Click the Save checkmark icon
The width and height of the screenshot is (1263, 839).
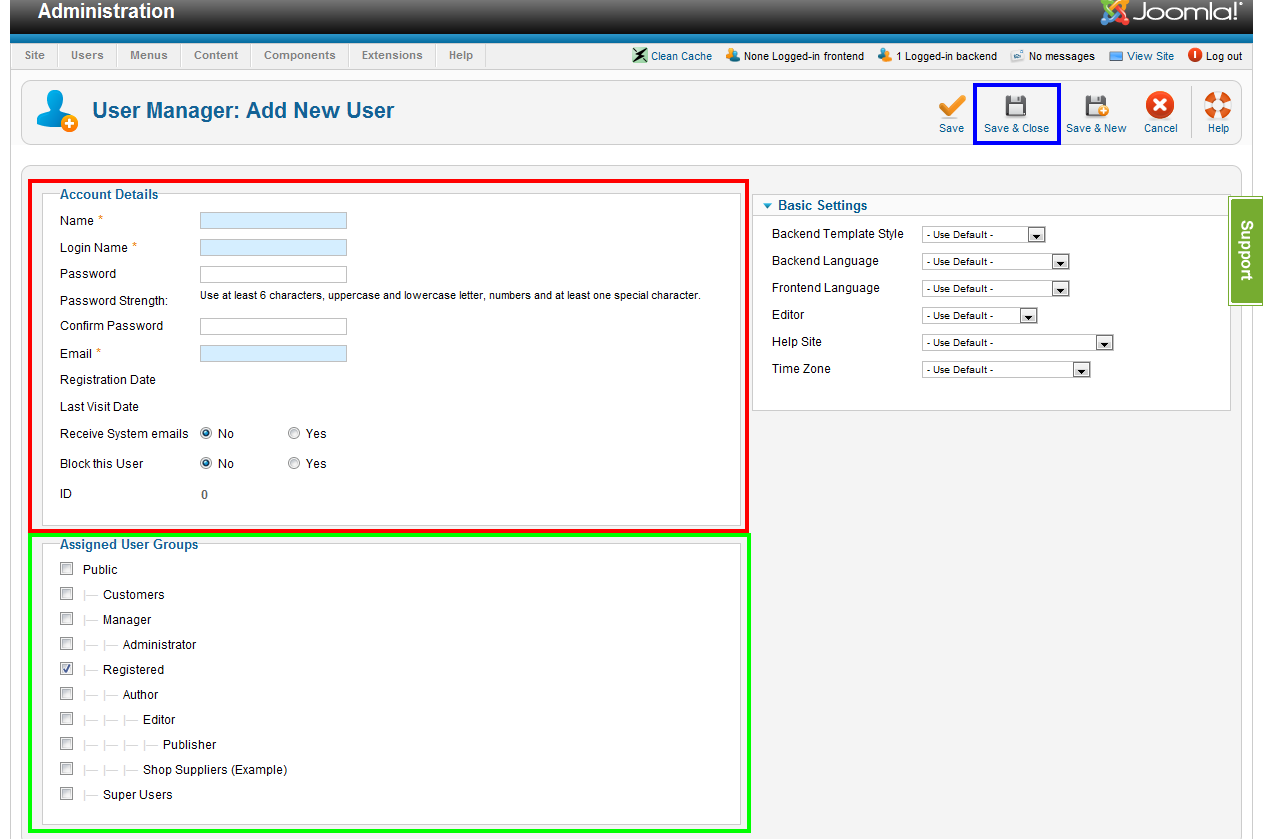coord(952,105)
